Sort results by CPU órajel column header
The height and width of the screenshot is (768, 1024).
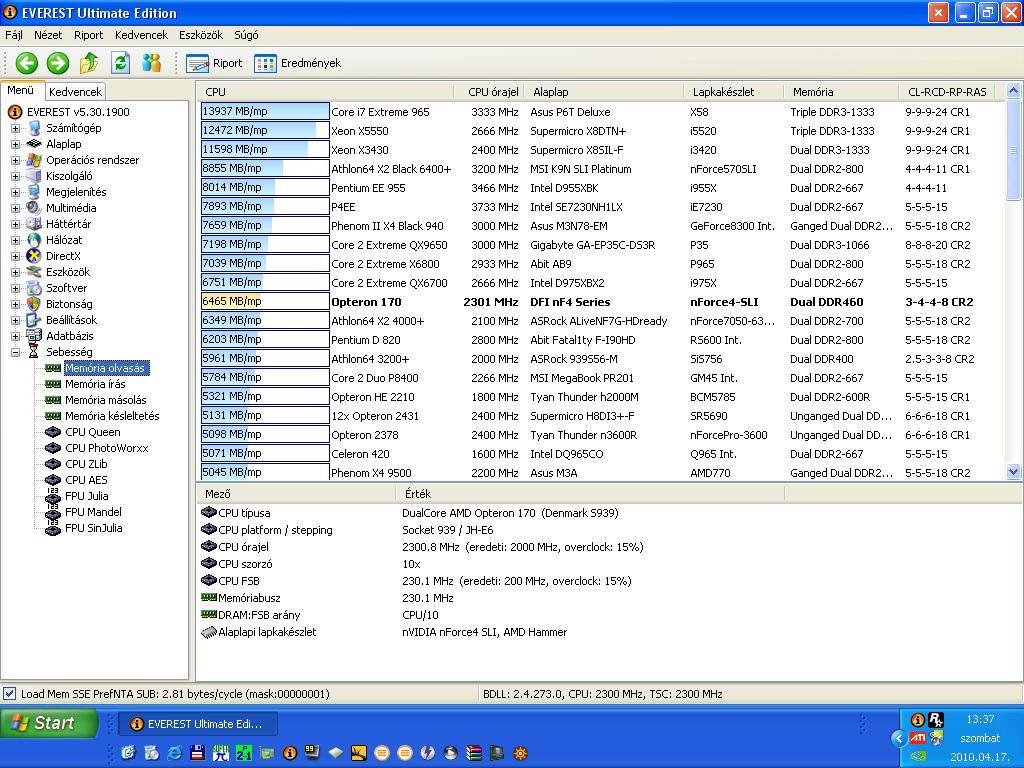tap(492, 92)
